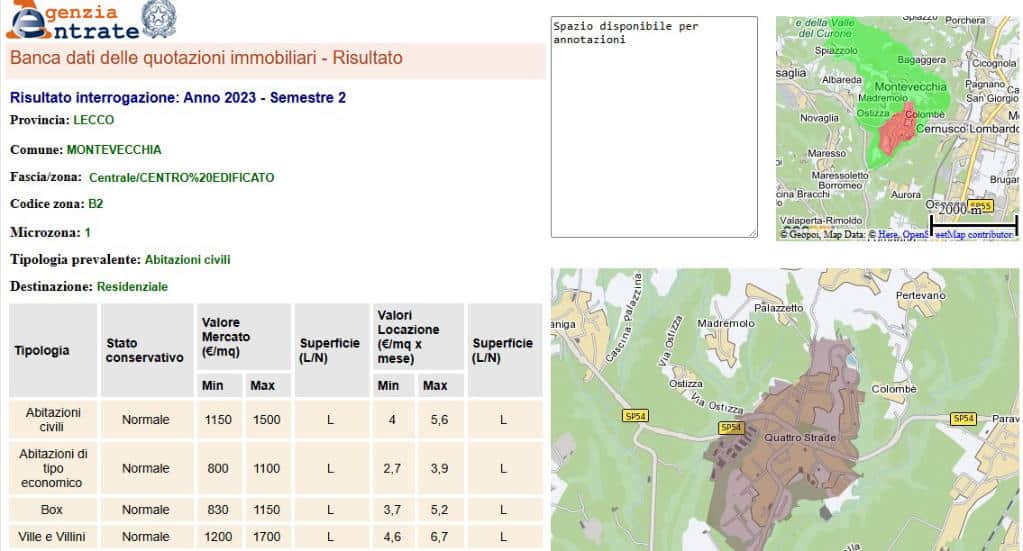Click the annotations box resize handle
The width and height of the screenshot is (1023, 551).
(x=752, y=232)
